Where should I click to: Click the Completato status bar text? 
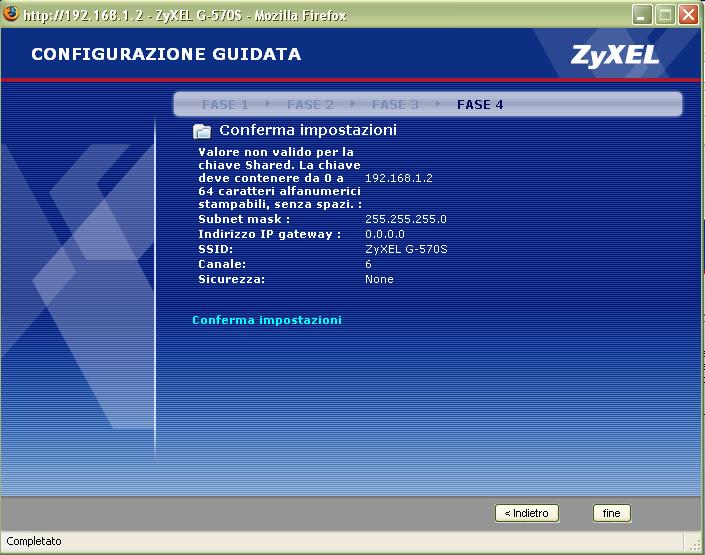[34, 541]
